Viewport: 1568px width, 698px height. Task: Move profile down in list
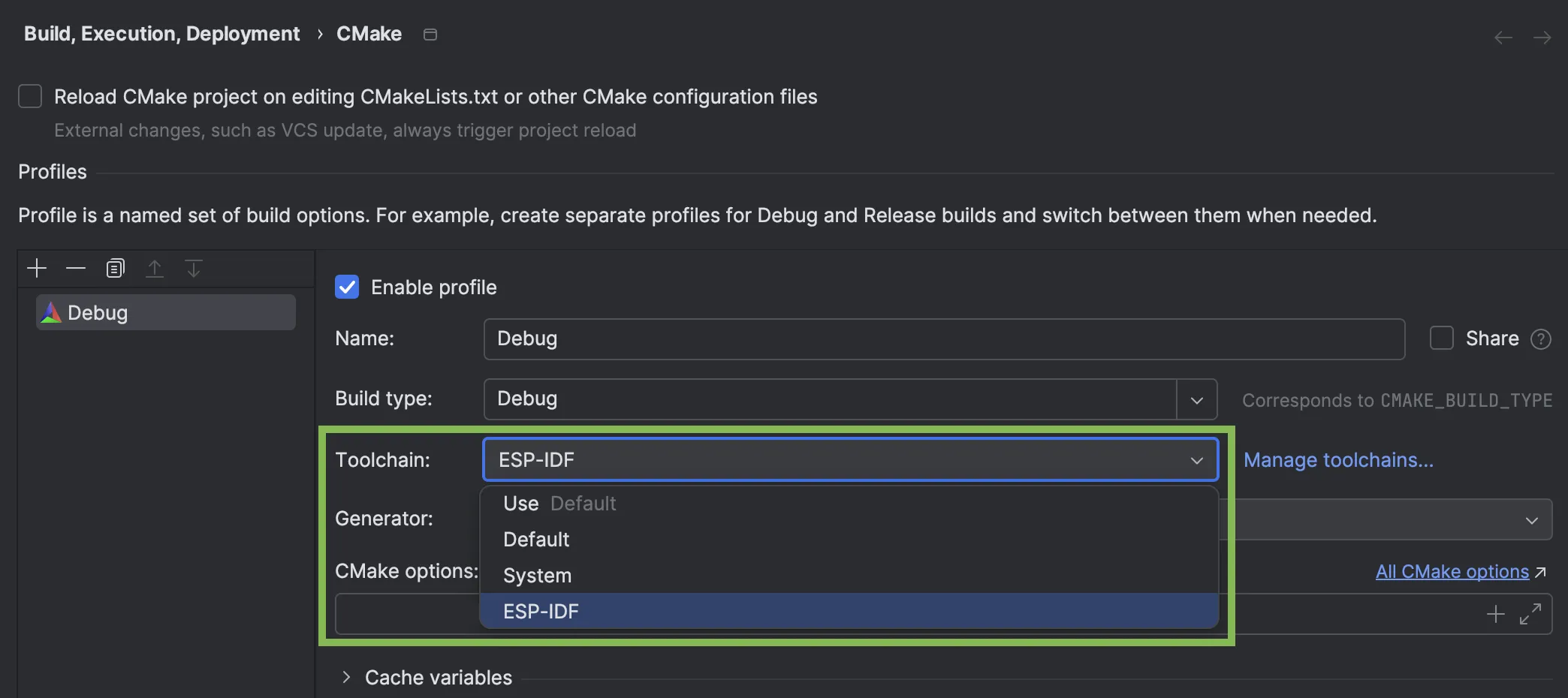tap(194, 269)
